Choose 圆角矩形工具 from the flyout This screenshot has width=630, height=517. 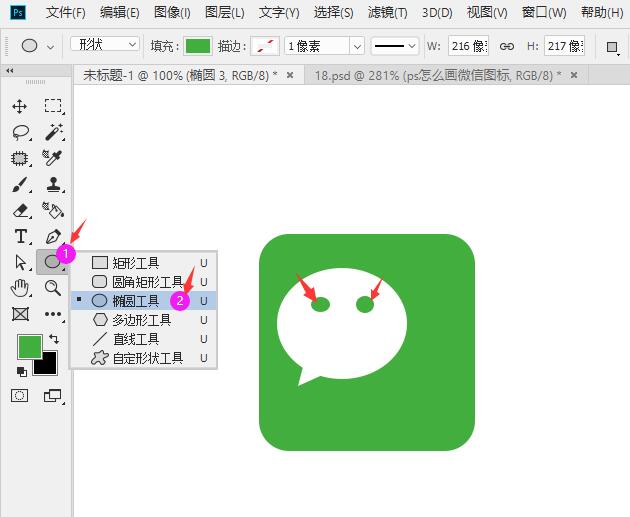(x=143, y=282)
